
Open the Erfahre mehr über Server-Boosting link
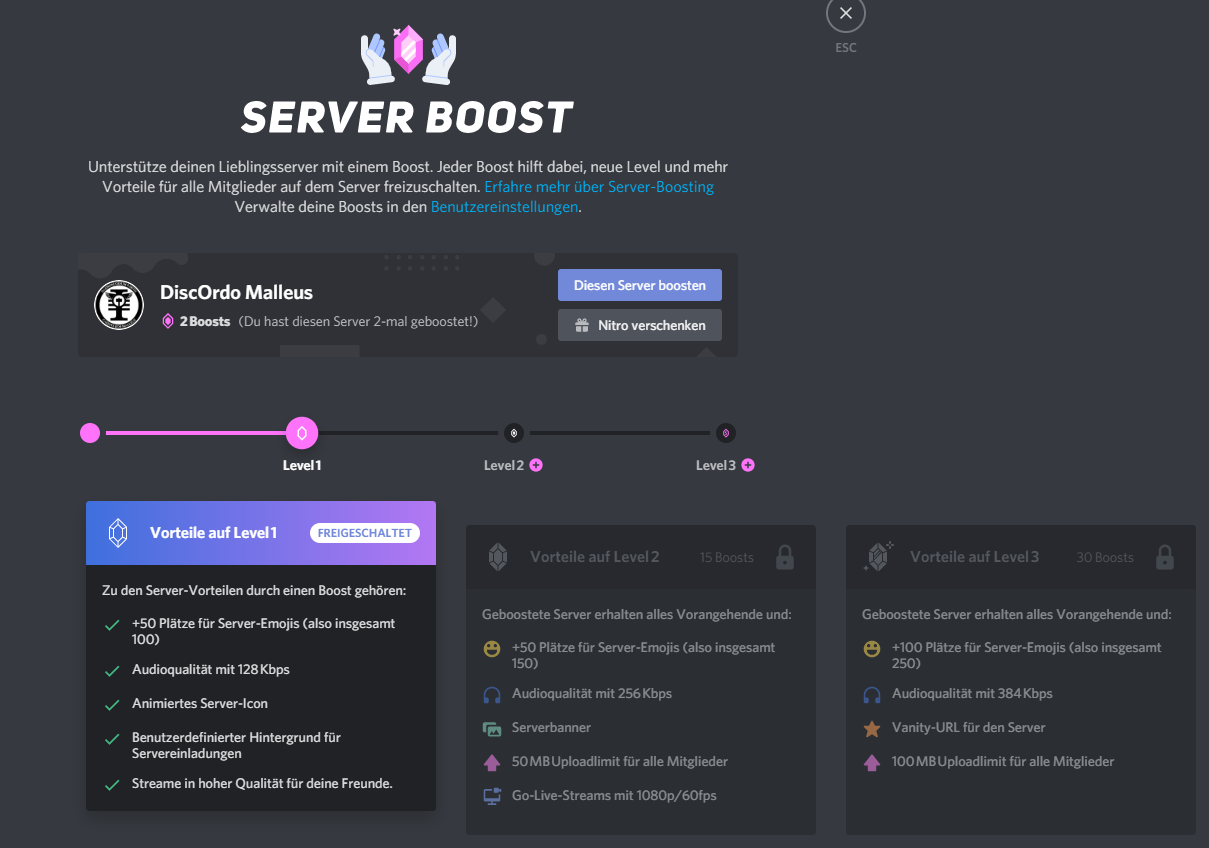tap(599, 187)
